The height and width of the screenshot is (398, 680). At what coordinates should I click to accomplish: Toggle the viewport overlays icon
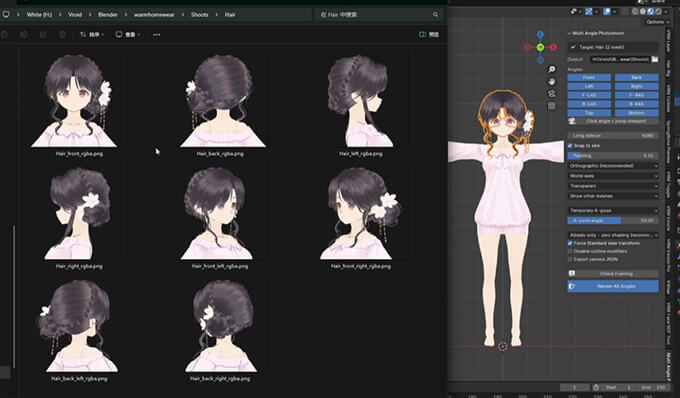point(607,12)
